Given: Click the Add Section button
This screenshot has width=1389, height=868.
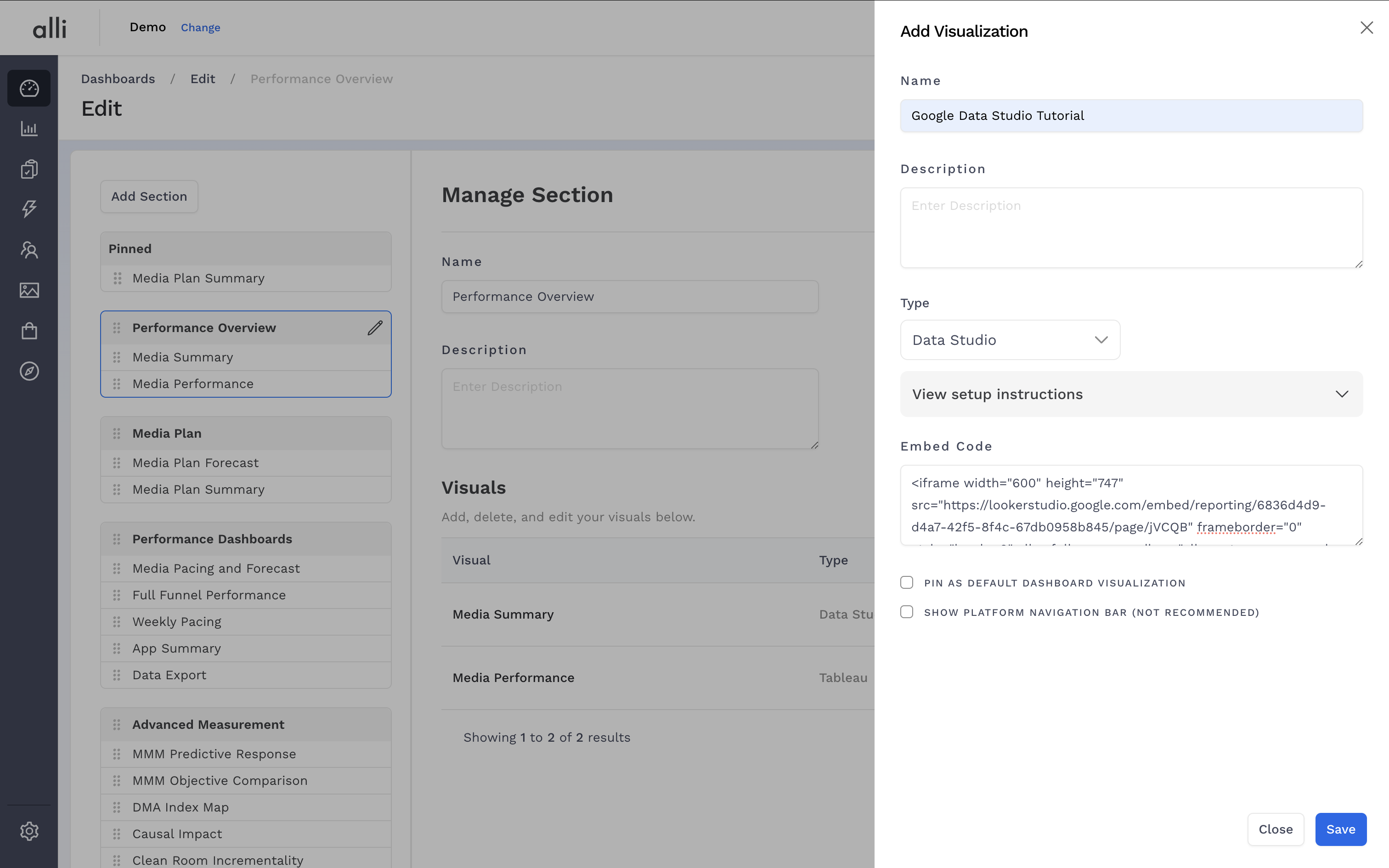Looking at the screenshot, I should tap(149, 197).
